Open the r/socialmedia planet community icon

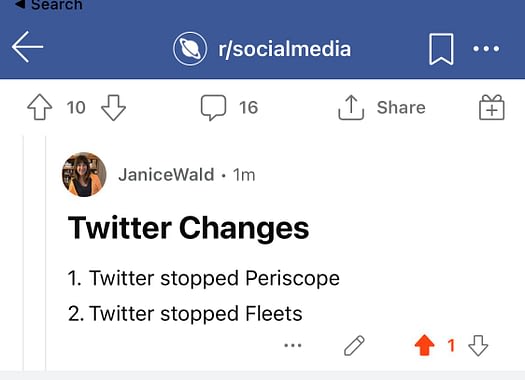[190, 49]
